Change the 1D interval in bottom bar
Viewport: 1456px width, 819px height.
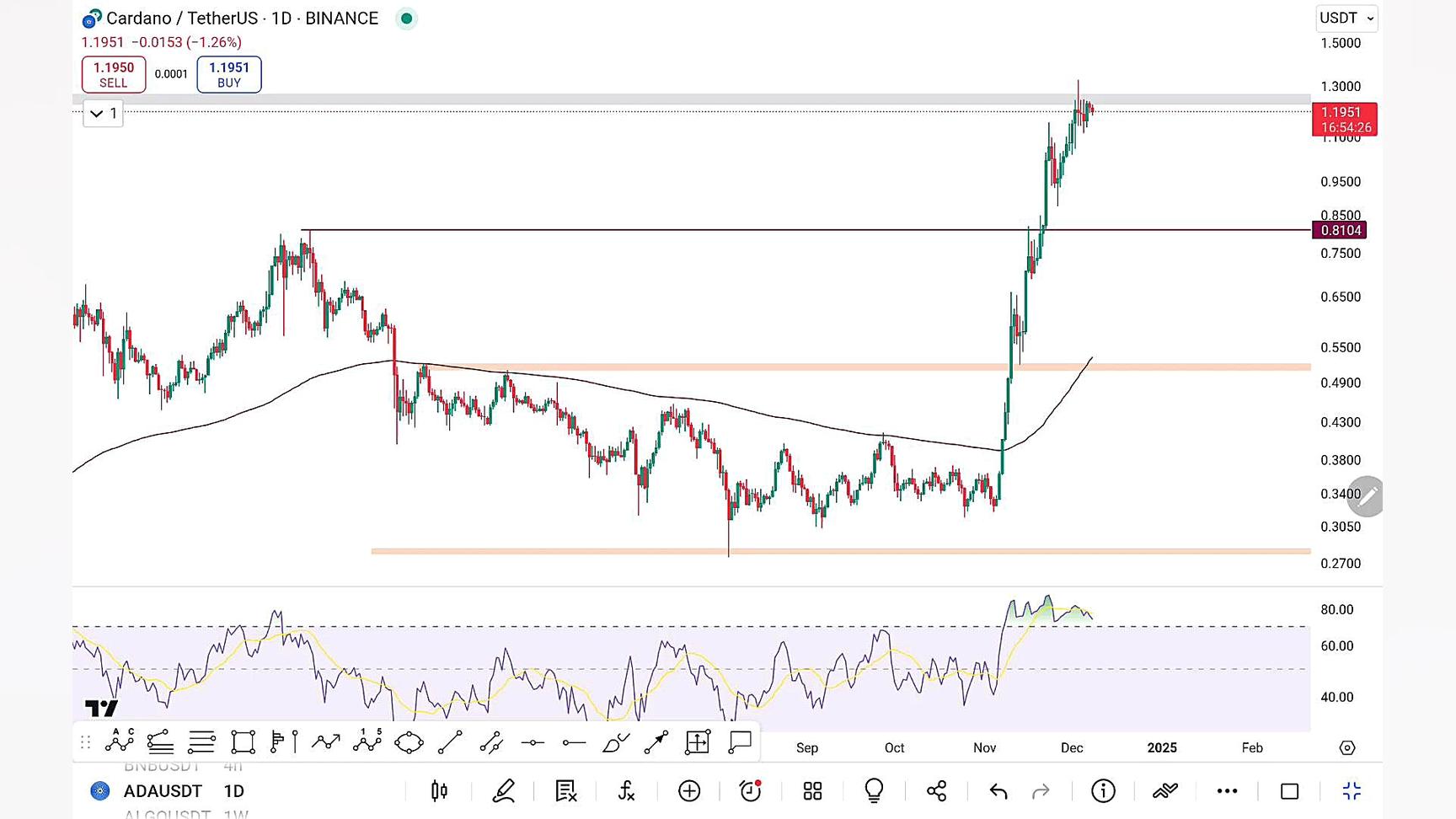(x=234, y=791)
